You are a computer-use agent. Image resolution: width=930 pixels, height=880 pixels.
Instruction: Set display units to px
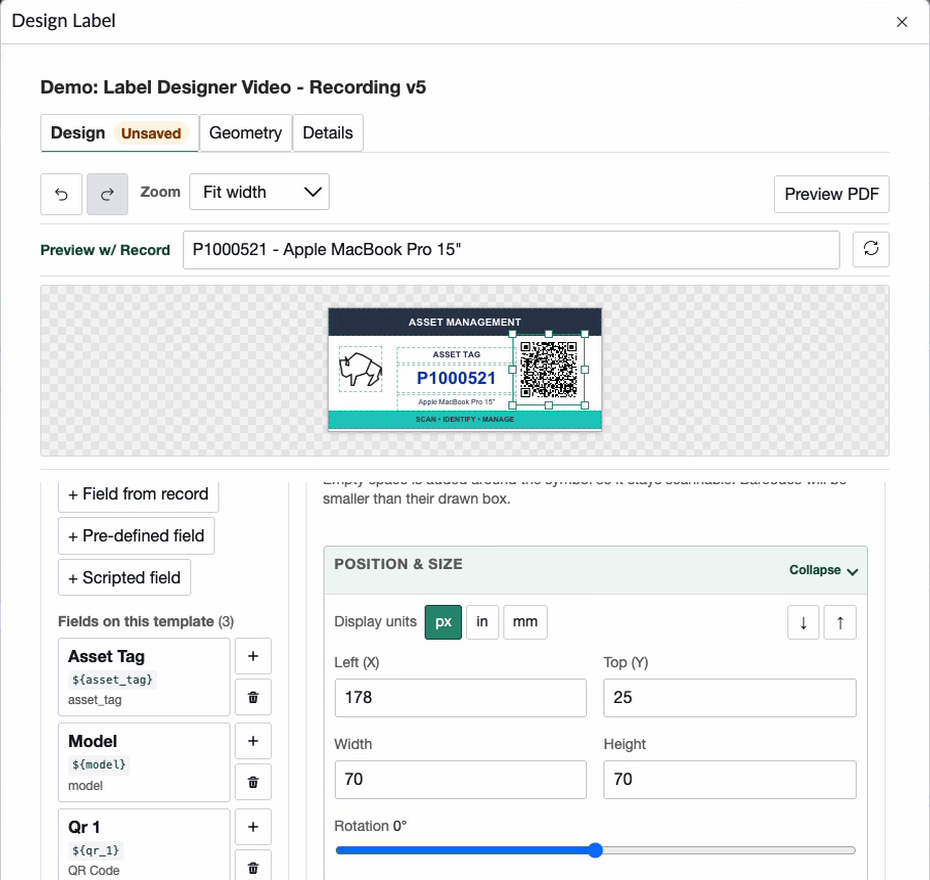click(443, 622)
